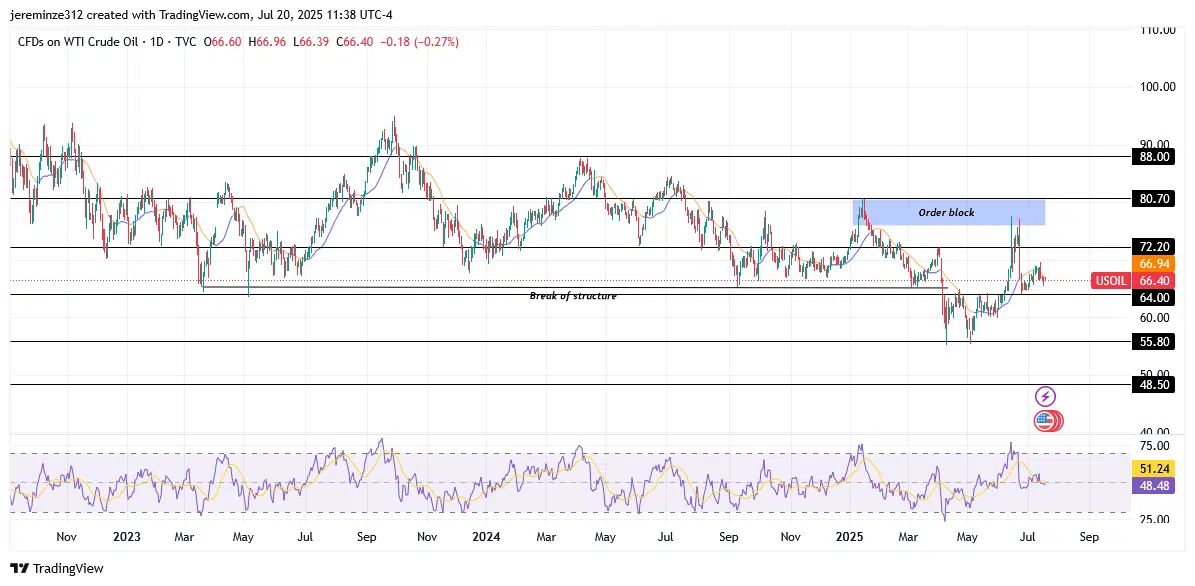This screenshot has width=1195, height=586.
Task: Click the TradingView logo at bottom left
Action: tap(58, 568)
